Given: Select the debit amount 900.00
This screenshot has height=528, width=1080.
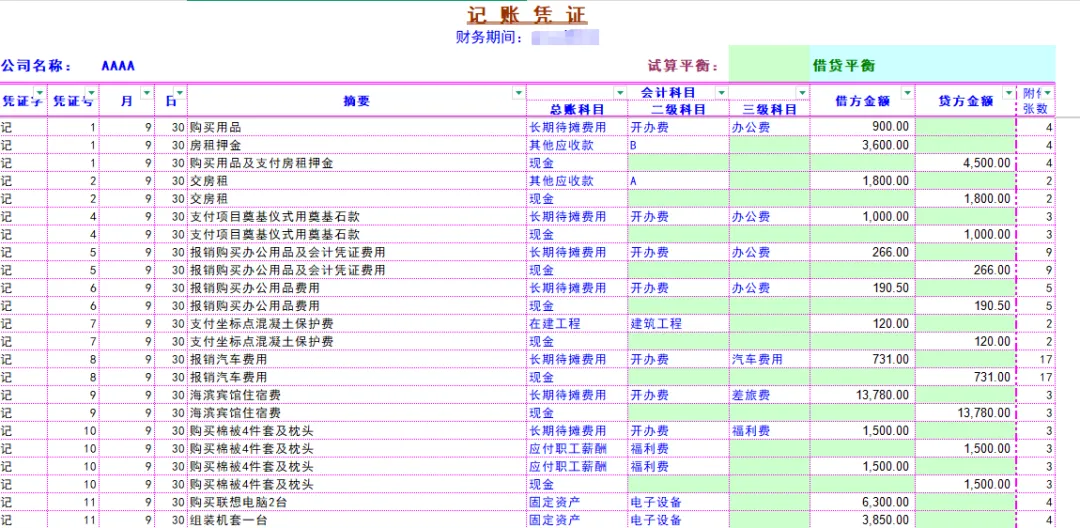Looking at the screenshot, I should [x=862, y=127].
